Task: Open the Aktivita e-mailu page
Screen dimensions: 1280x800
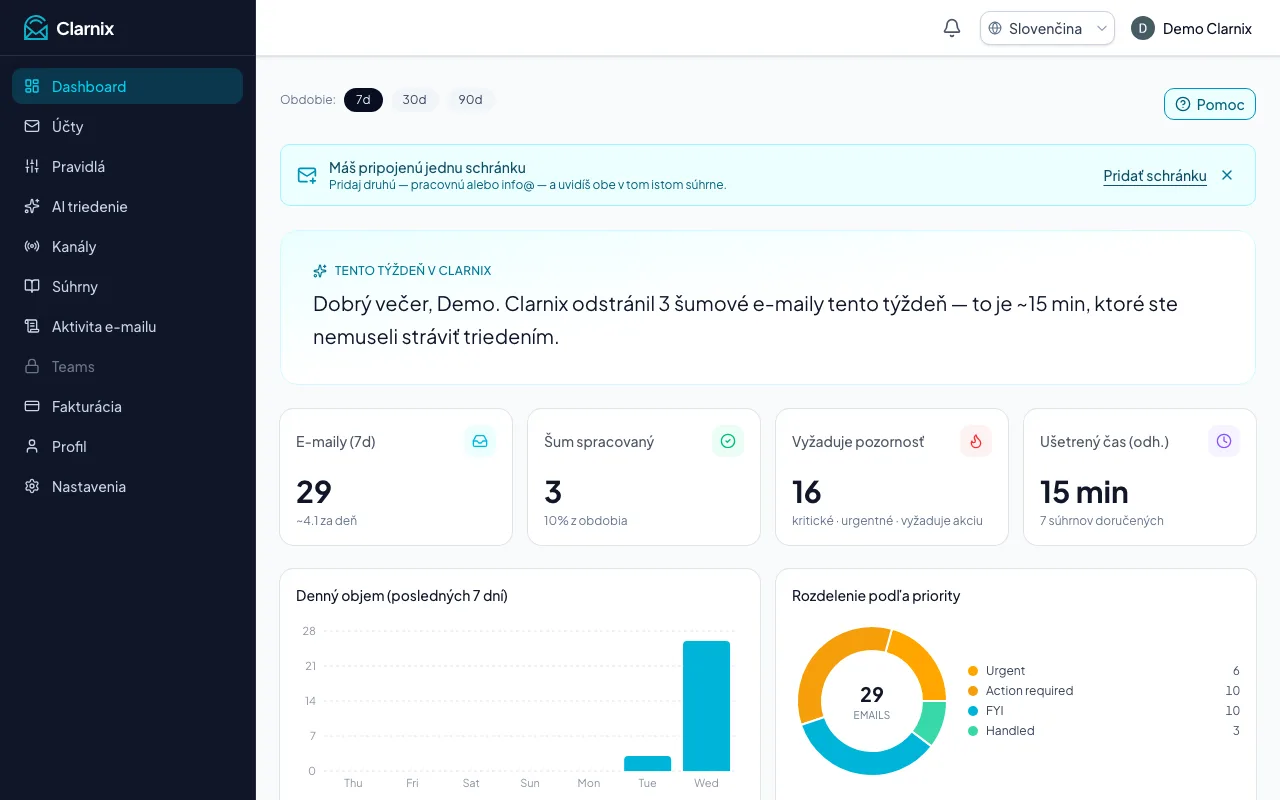Action: point(127,326)
